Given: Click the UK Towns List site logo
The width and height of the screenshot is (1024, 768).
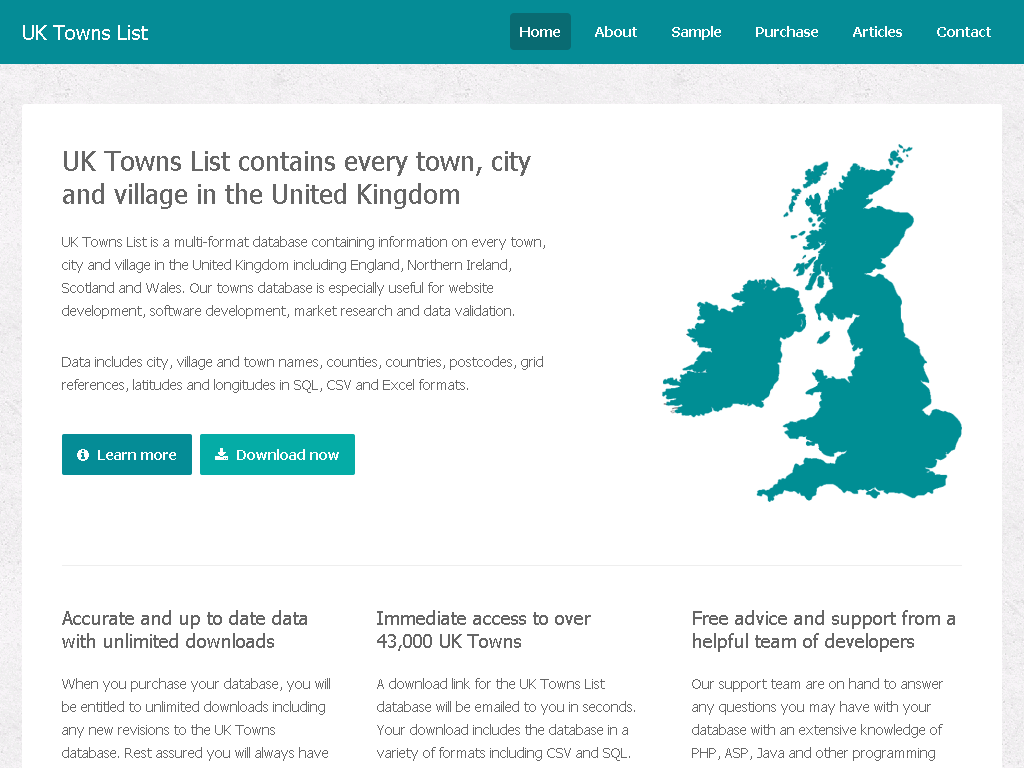Looking at the screenshot, I should click(85, 33).
